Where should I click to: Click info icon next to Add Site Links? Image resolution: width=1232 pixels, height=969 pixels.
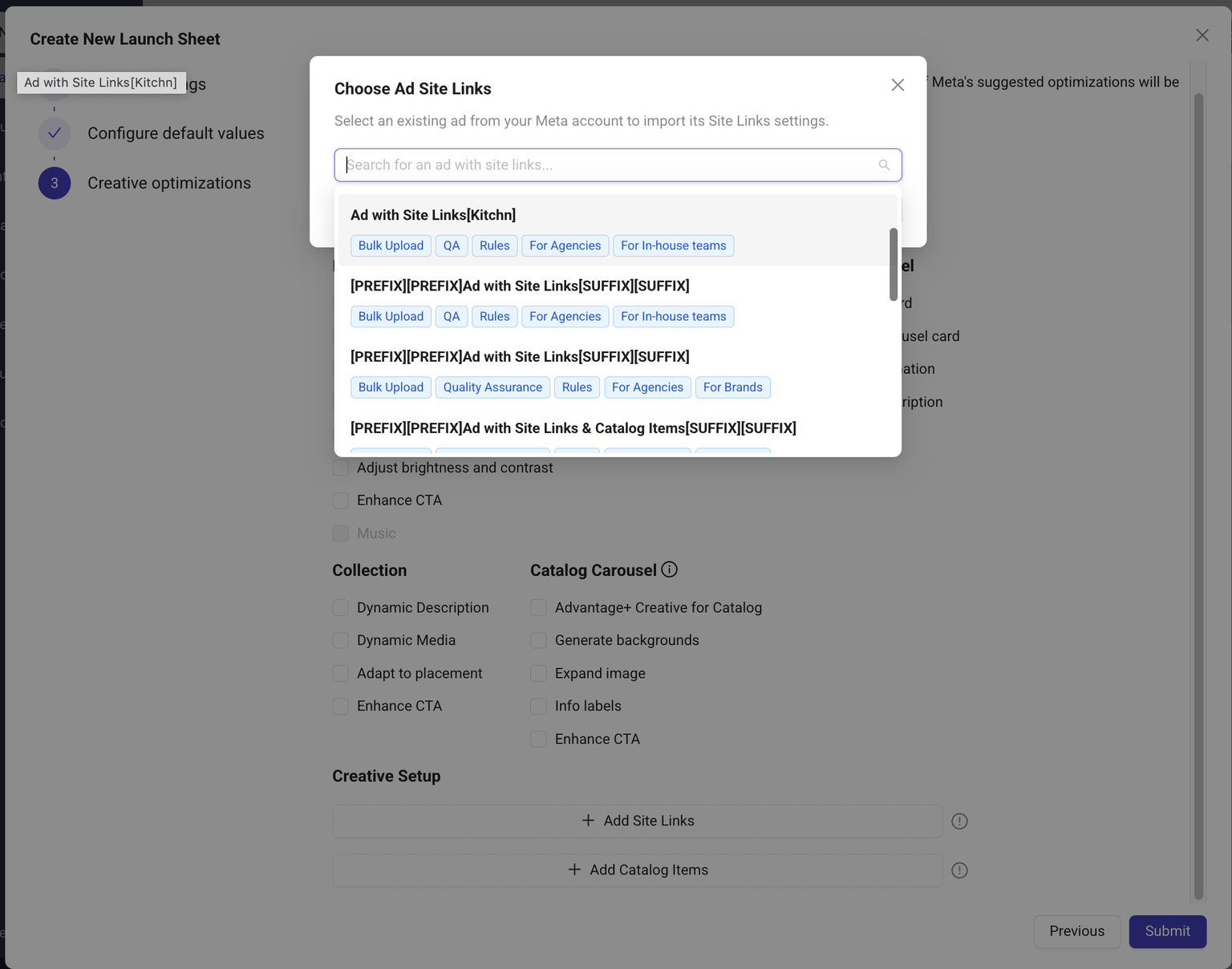[x=959, y=821]
